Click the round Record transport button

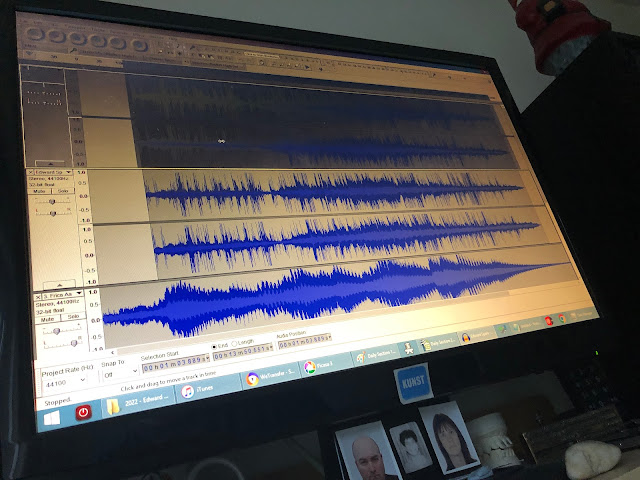click(x=139, y=45)
